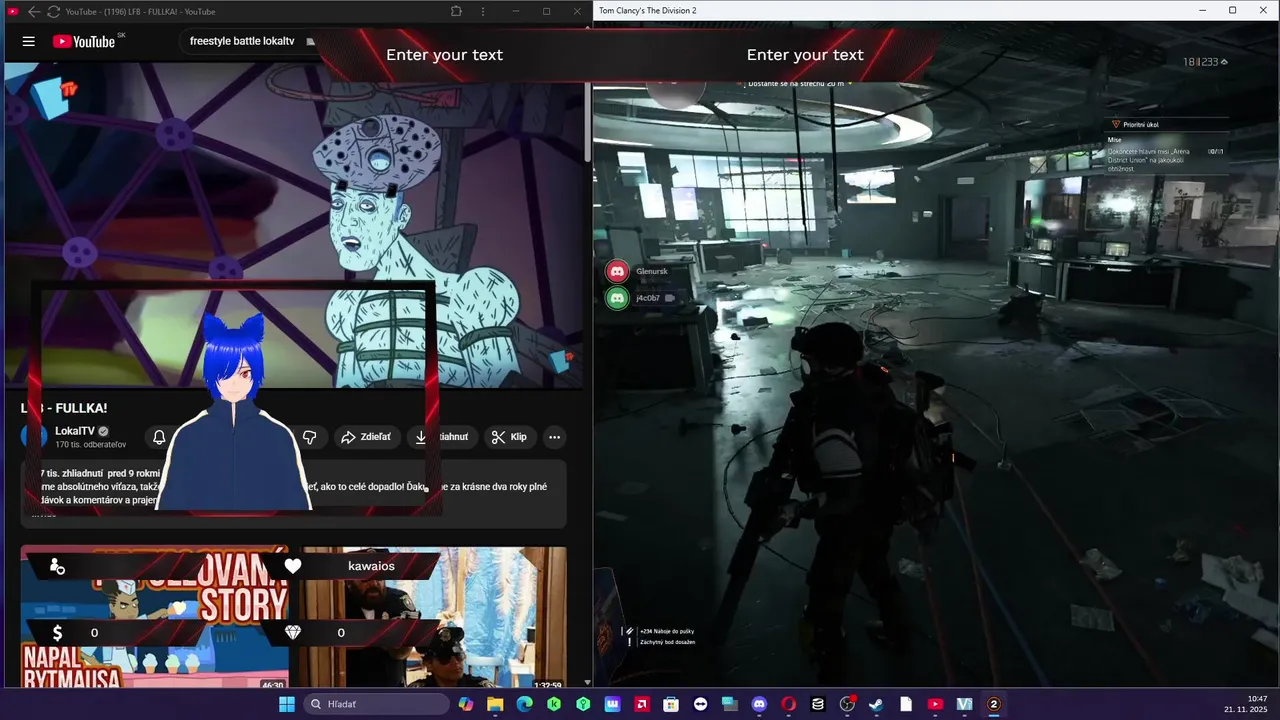
Task: Open File Explorer from the taskbar
Action: [495, 704]
